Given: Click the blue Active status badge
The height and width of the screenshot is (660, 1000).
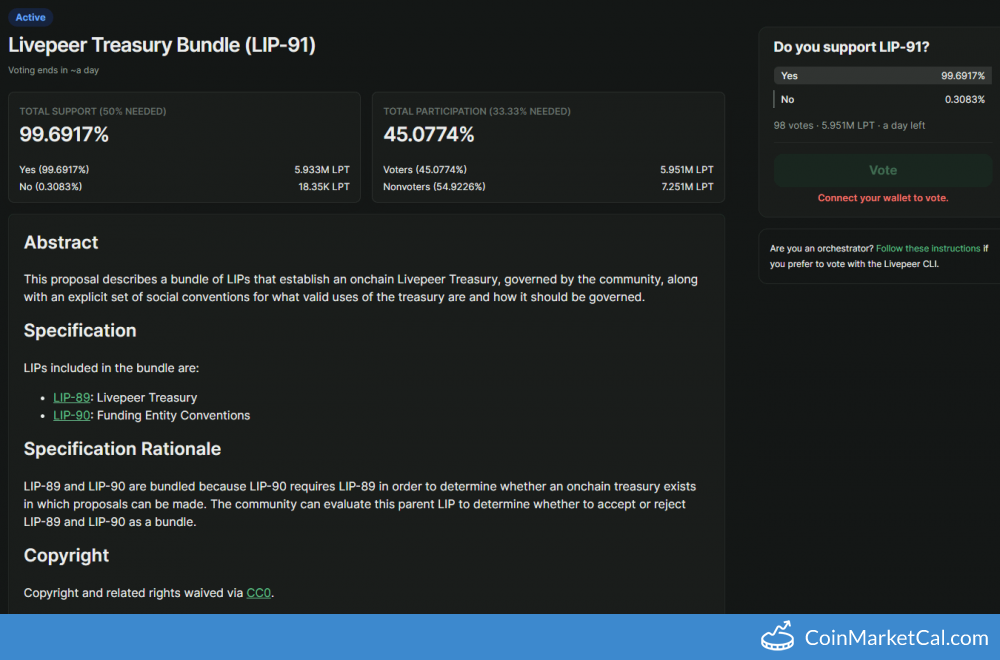Looking at the screenshot, I should pyautogui.click(x=30, y=17).
